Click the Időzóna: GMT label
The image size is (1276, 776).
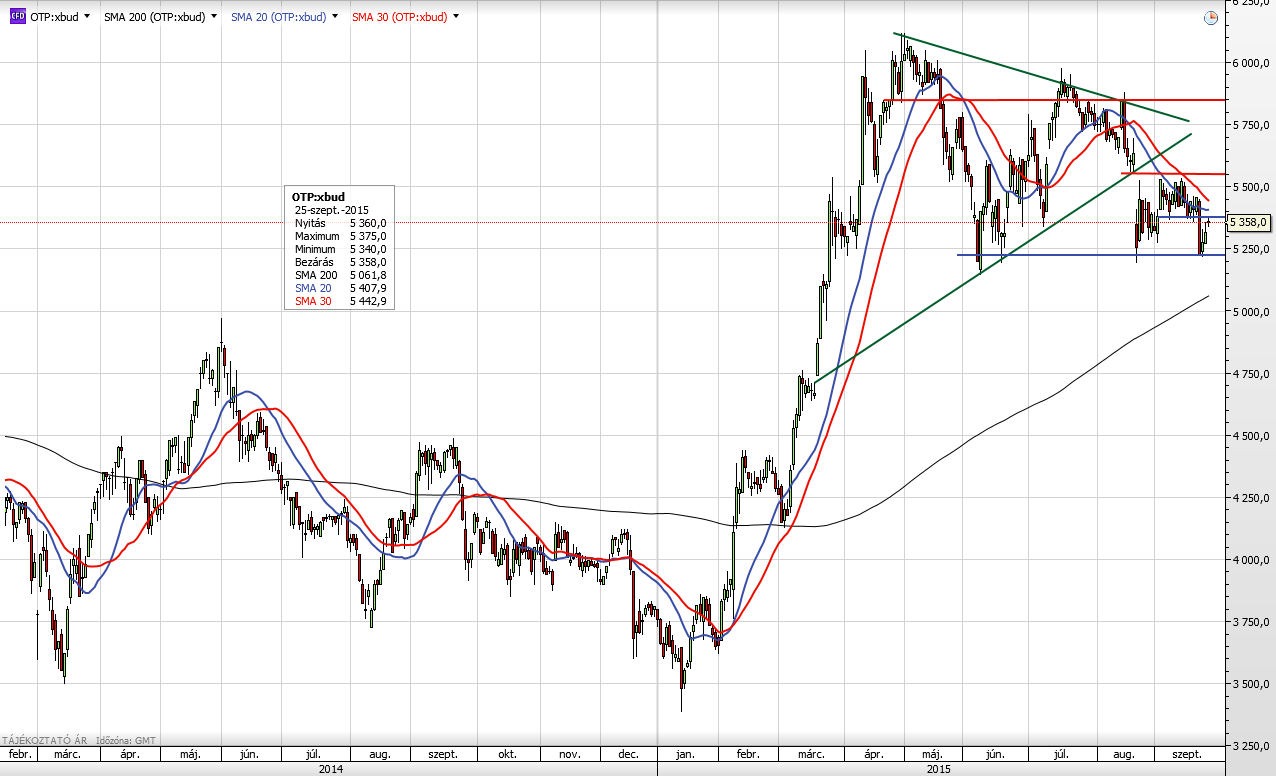126,739
